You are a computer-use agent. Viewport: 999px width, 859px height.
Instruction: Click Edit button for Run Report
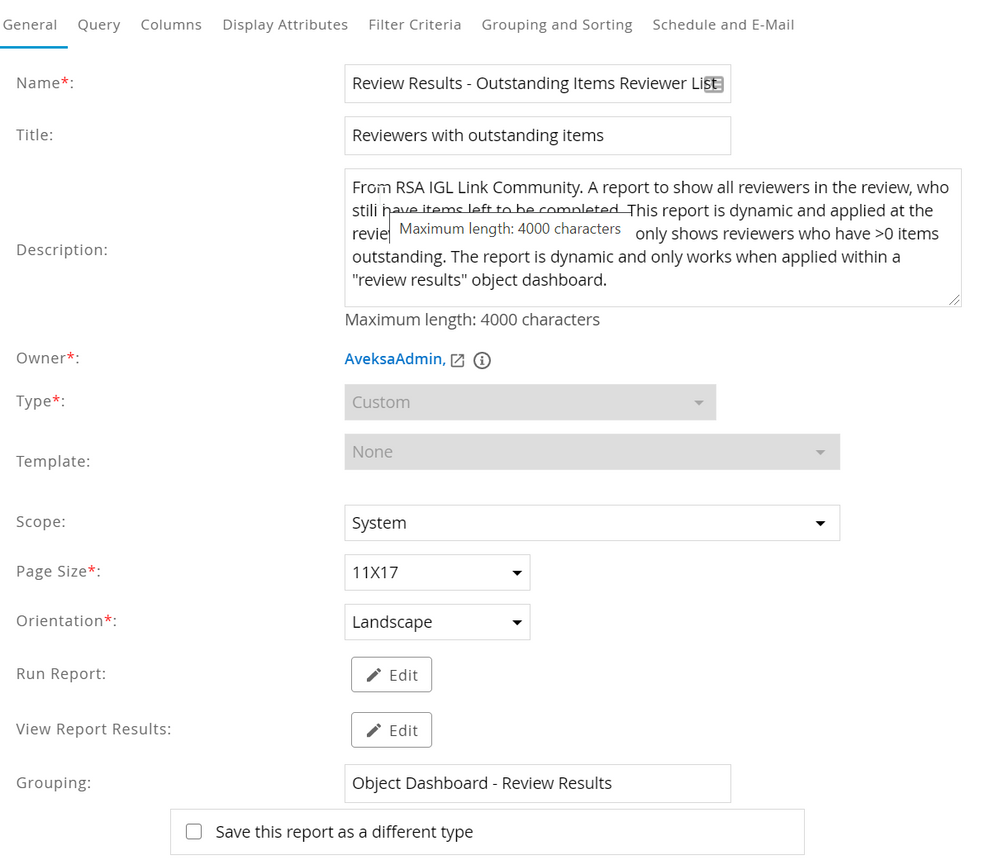[391, 675]
